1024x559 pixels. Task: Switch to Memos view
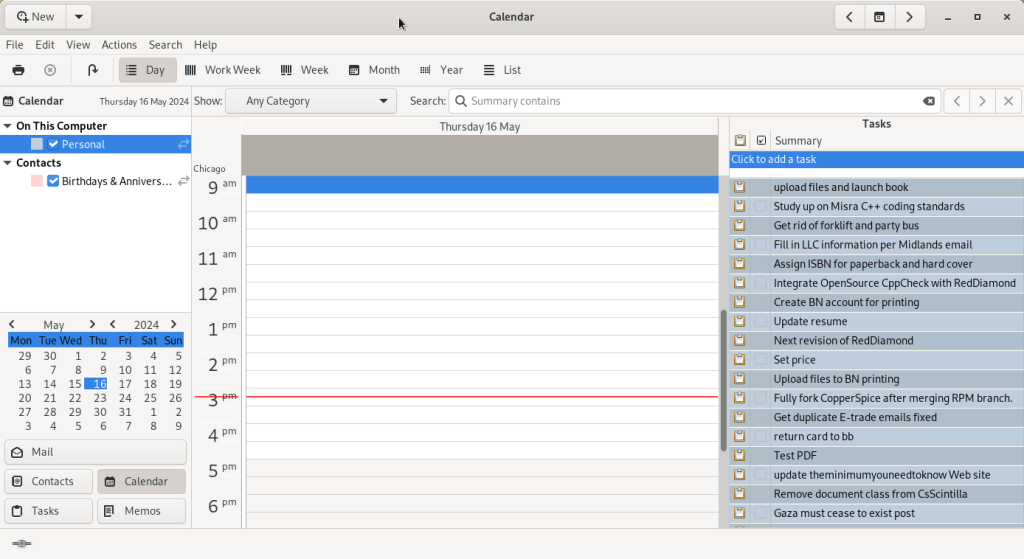[x=141, y=511]
